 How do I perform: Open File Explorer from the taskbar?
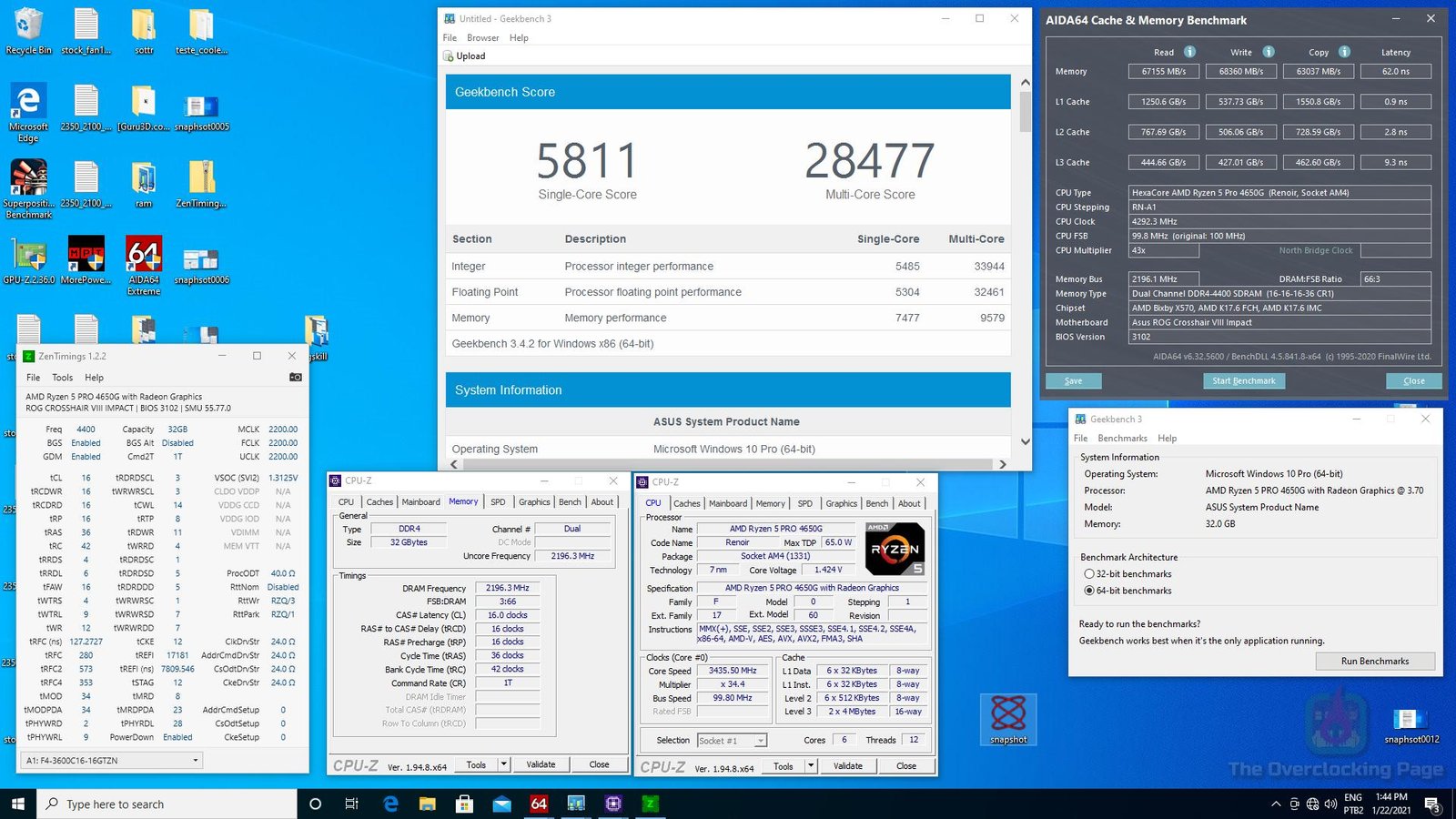tap(427, 804)
